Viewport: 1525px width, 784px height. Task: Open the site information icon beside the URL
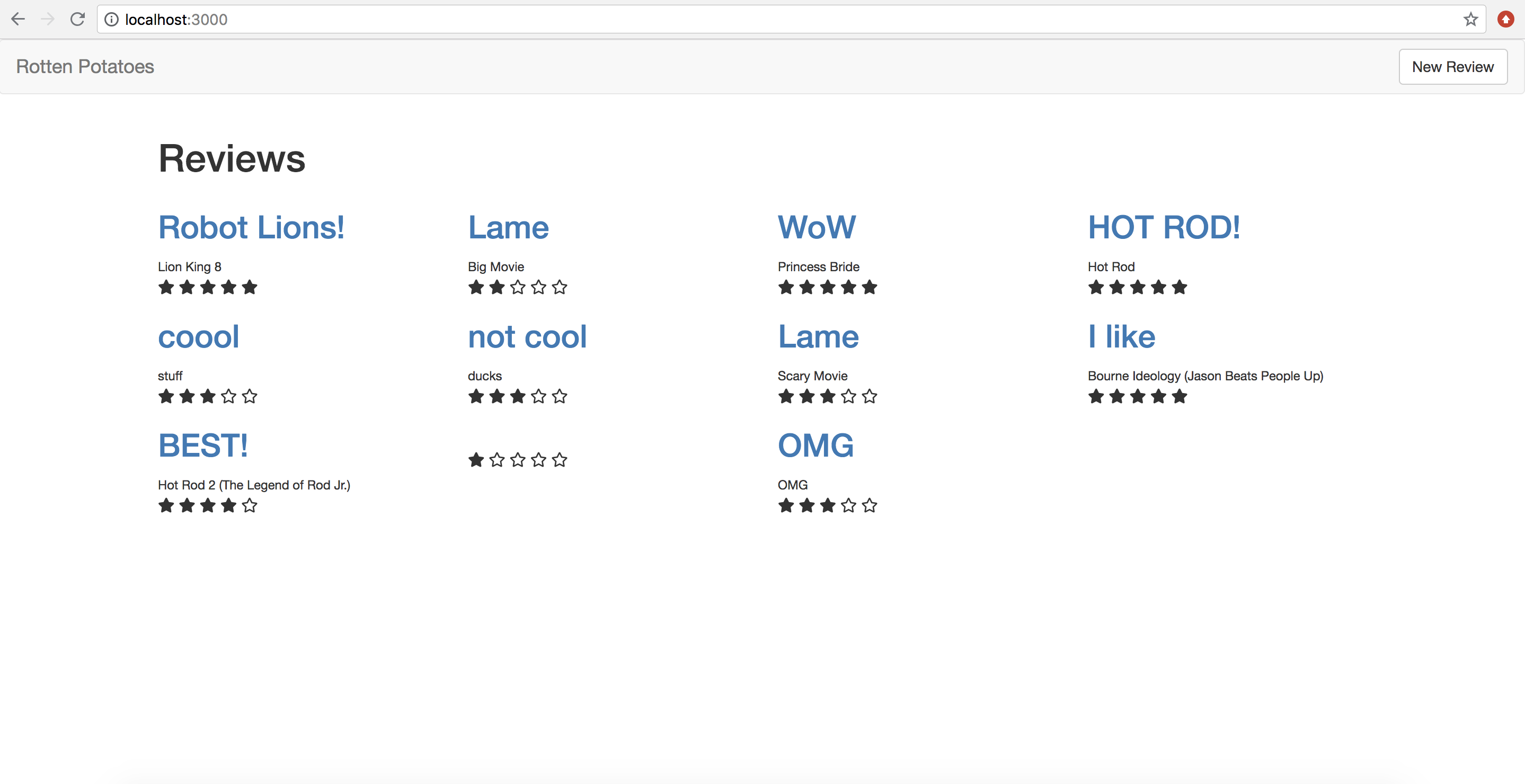click(112, 19)
